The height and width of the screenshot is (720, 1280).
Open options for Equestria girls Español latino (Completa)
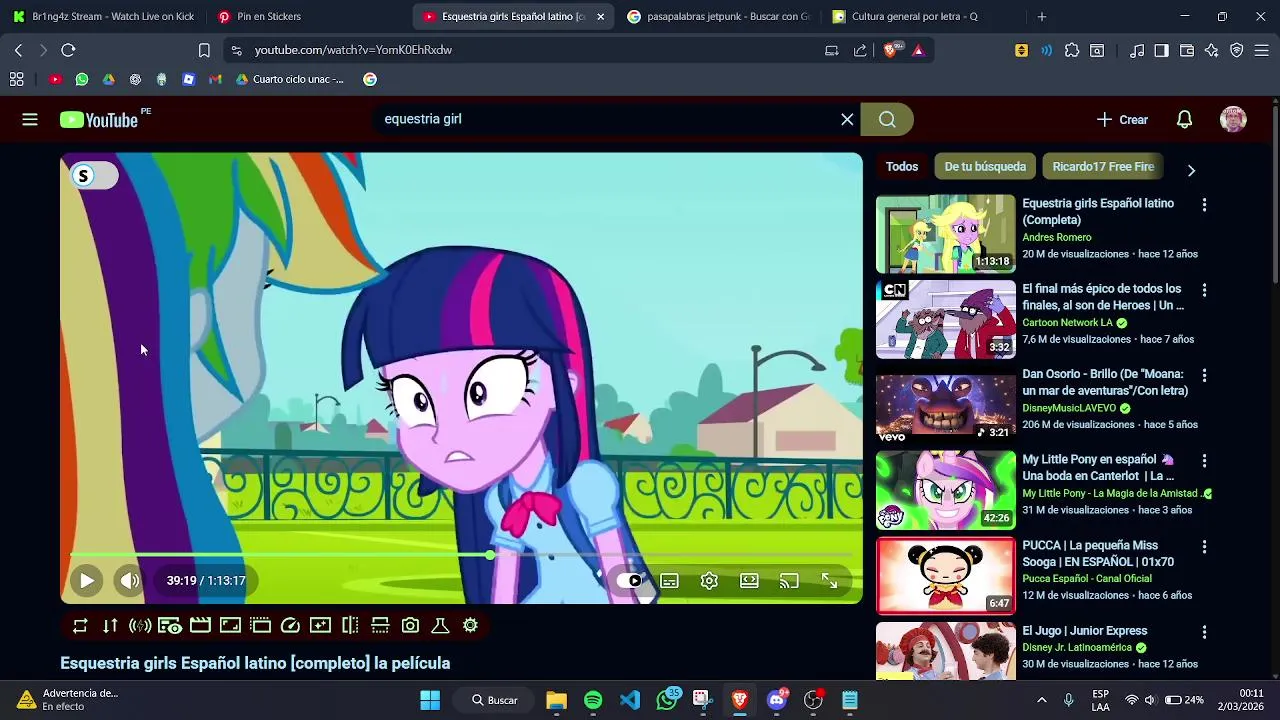1204,204
